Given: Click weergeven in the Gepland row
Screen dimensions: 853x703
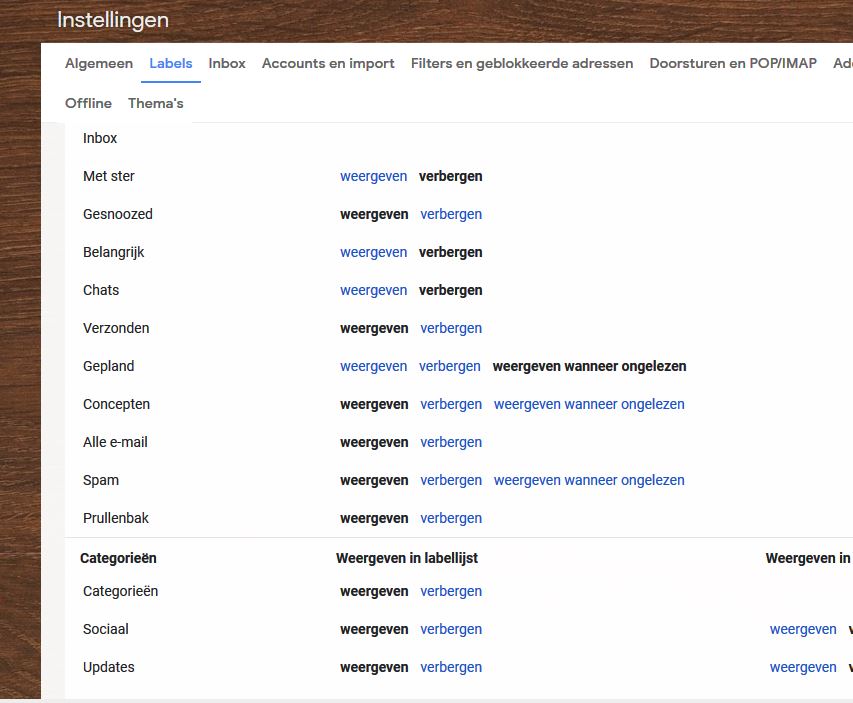Looking at the screenshot, I should pos(373,366).
